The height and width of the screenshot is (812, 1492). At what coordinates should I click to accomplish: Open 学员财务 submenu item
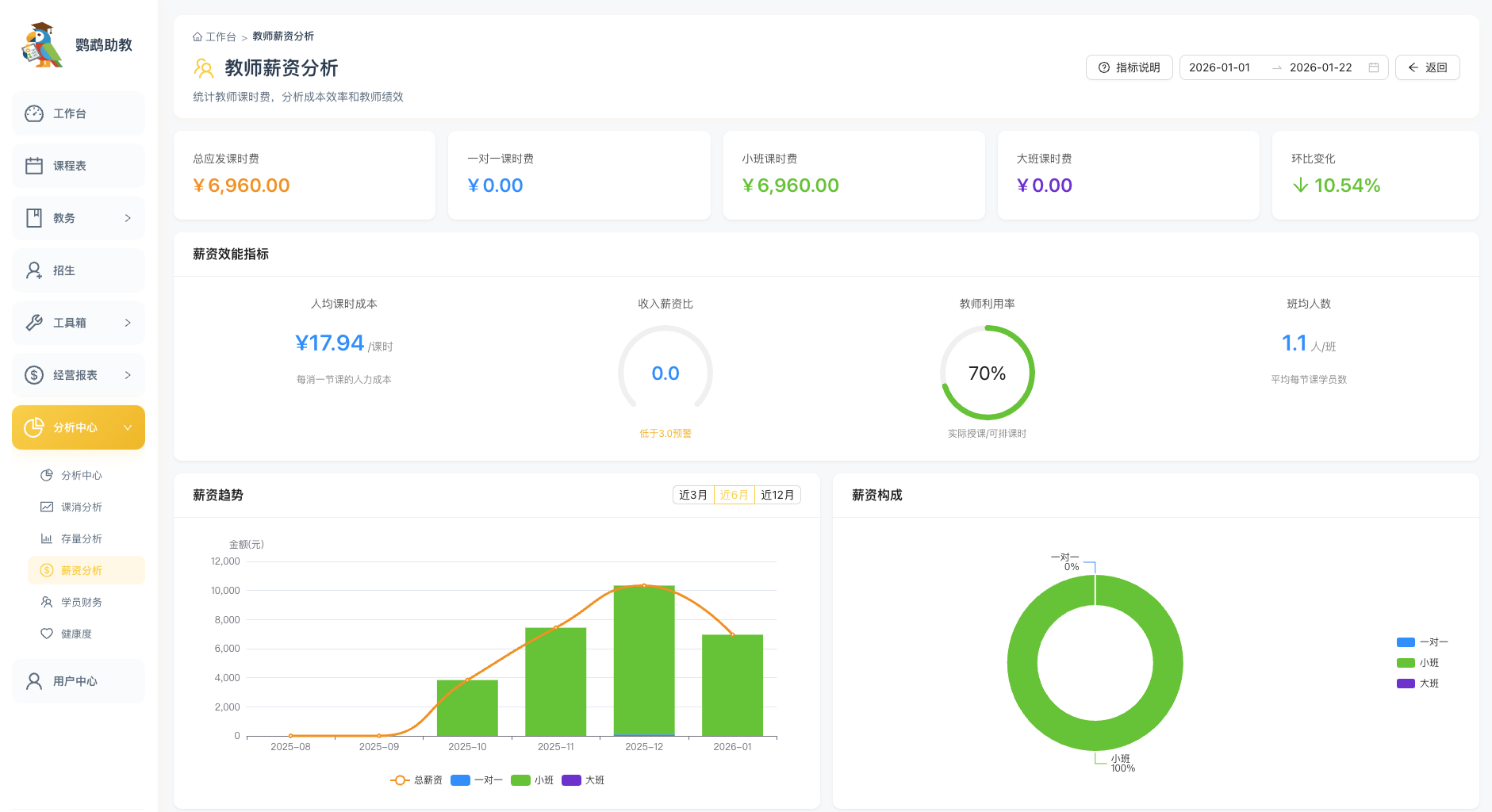click(81, 602)
